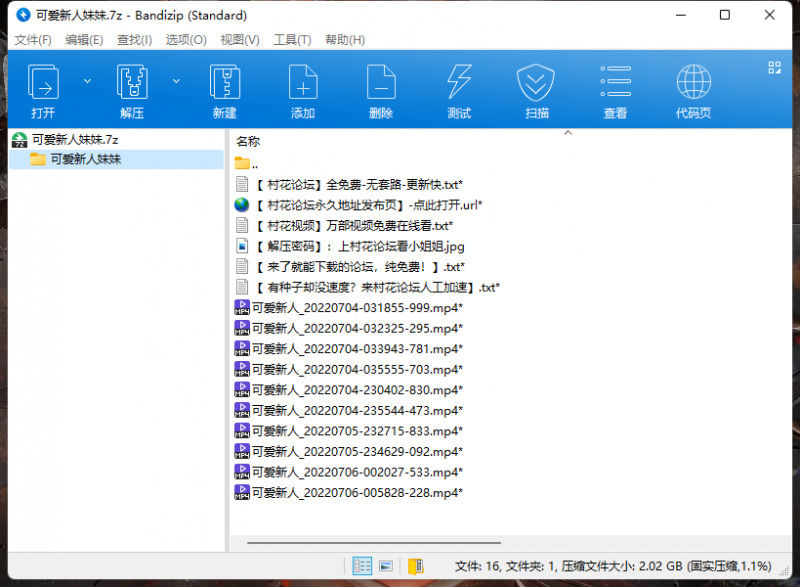Click the 删除 (Delete) toolbar icon
This screenshot has height=587, width=800.
(x=380, y=90)
